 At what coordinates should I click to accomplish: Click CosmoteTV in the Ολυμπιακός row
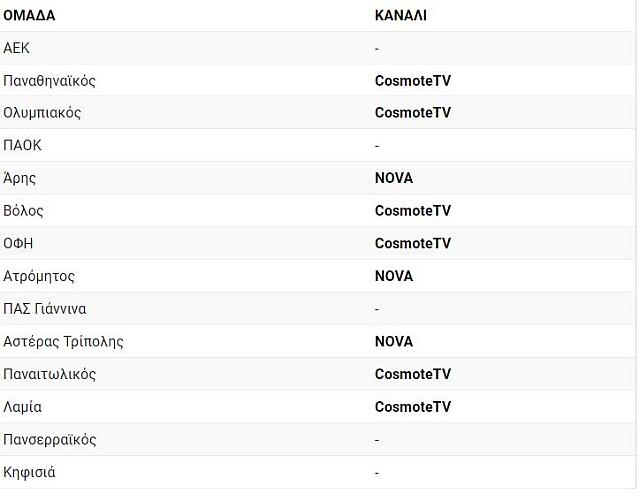pyautogui.click(x=413, y=113)
